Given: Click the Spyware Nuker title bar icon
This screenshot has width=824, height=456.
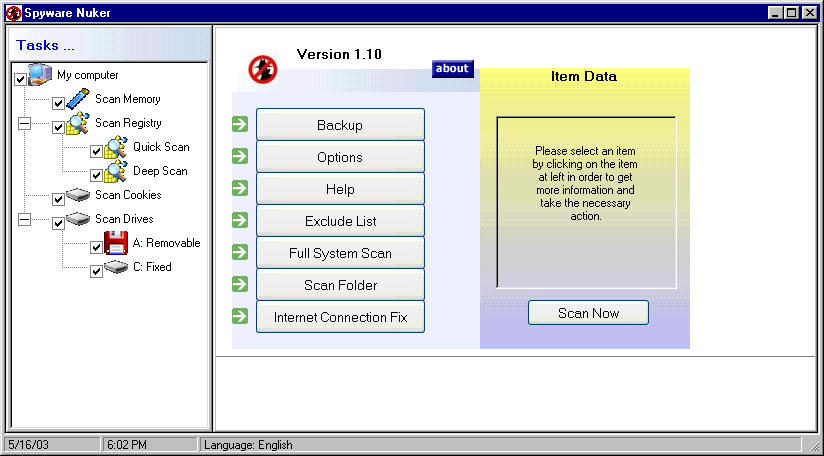Looking at the screenshot, I should point(13,13).
